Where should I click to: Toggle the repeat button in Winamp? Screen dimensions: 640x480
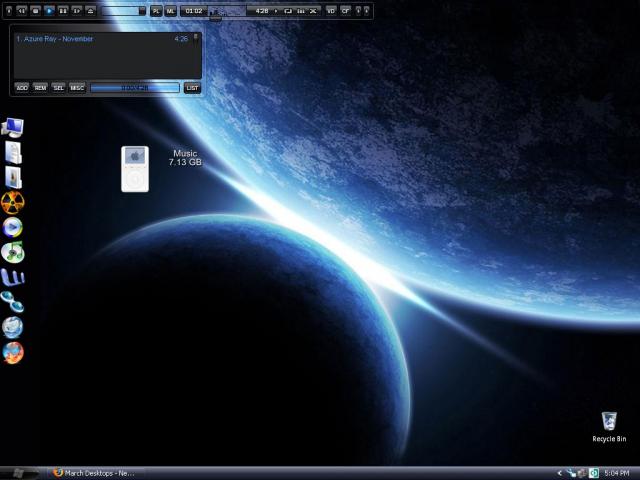coord(288,11)
